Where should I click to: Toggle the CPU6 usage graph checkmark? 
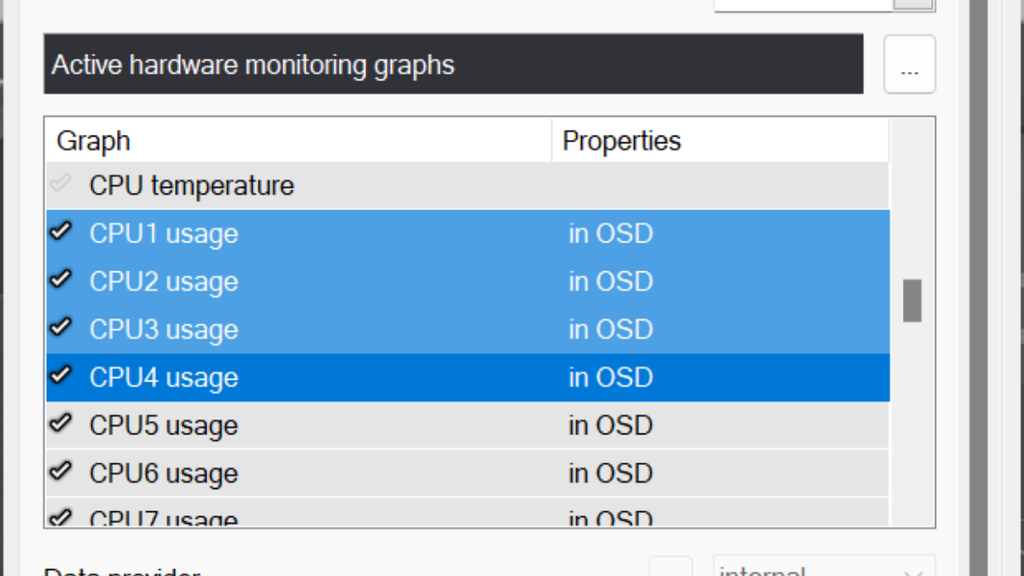[61, 472]
